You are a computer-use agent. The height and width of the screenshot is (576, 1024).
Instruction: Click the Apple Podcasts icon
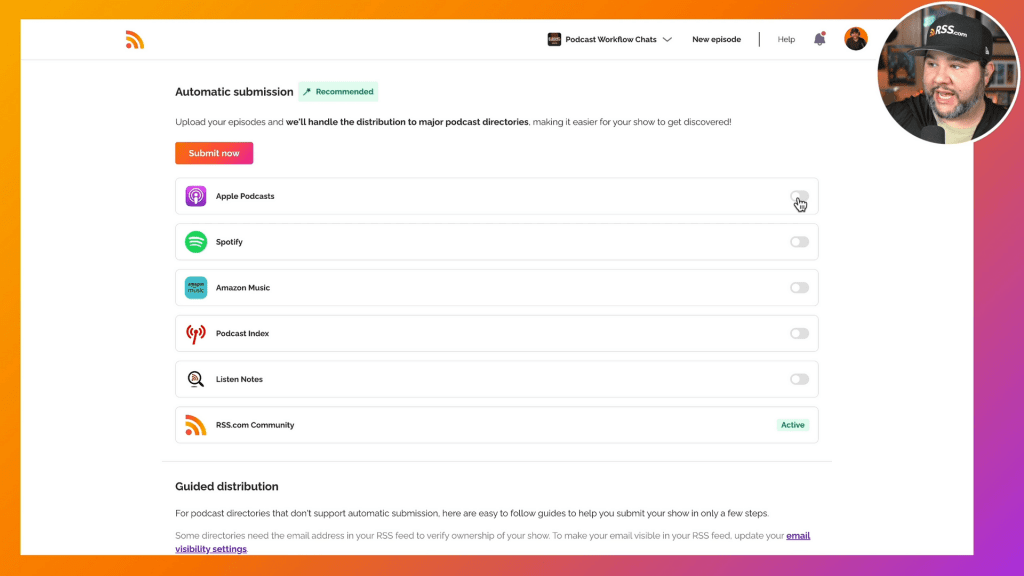(x=196, y=196)
